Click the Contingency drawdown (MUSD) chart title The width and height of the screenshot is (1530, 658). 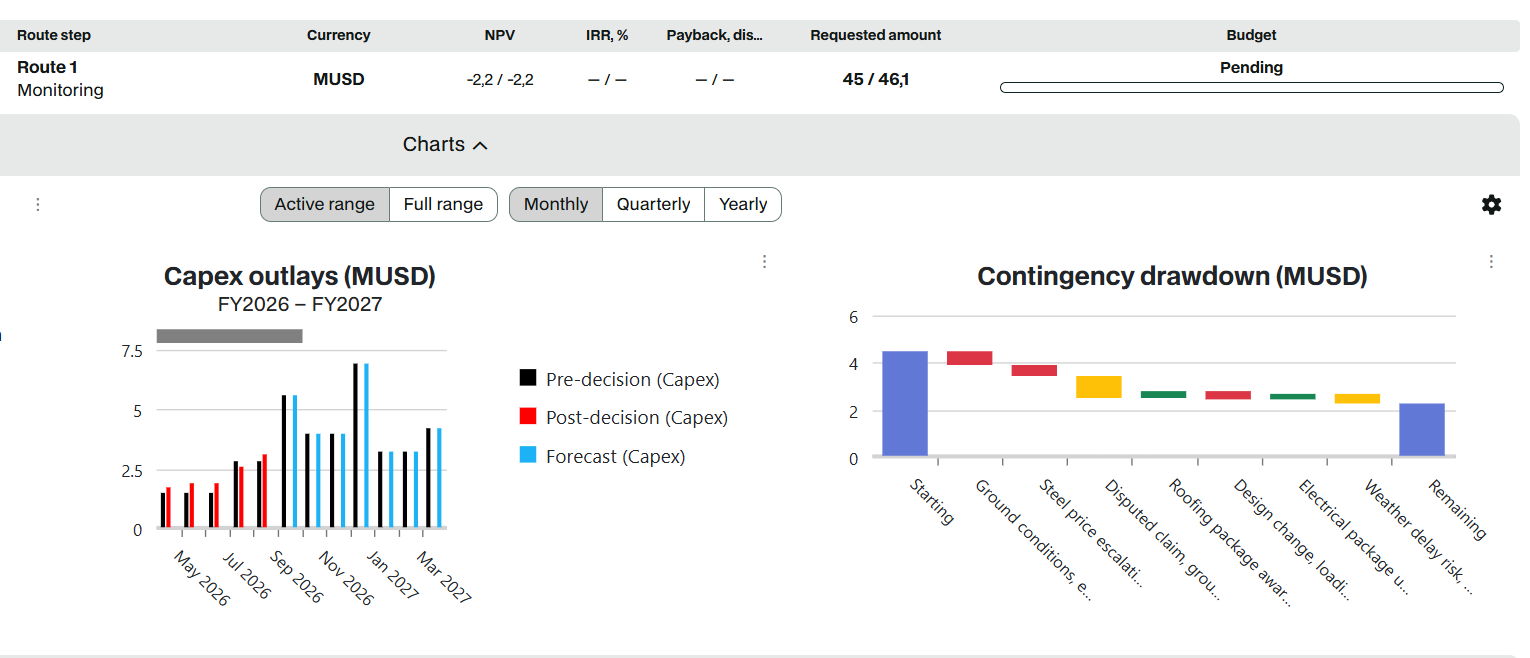[x=1172, y=276]
